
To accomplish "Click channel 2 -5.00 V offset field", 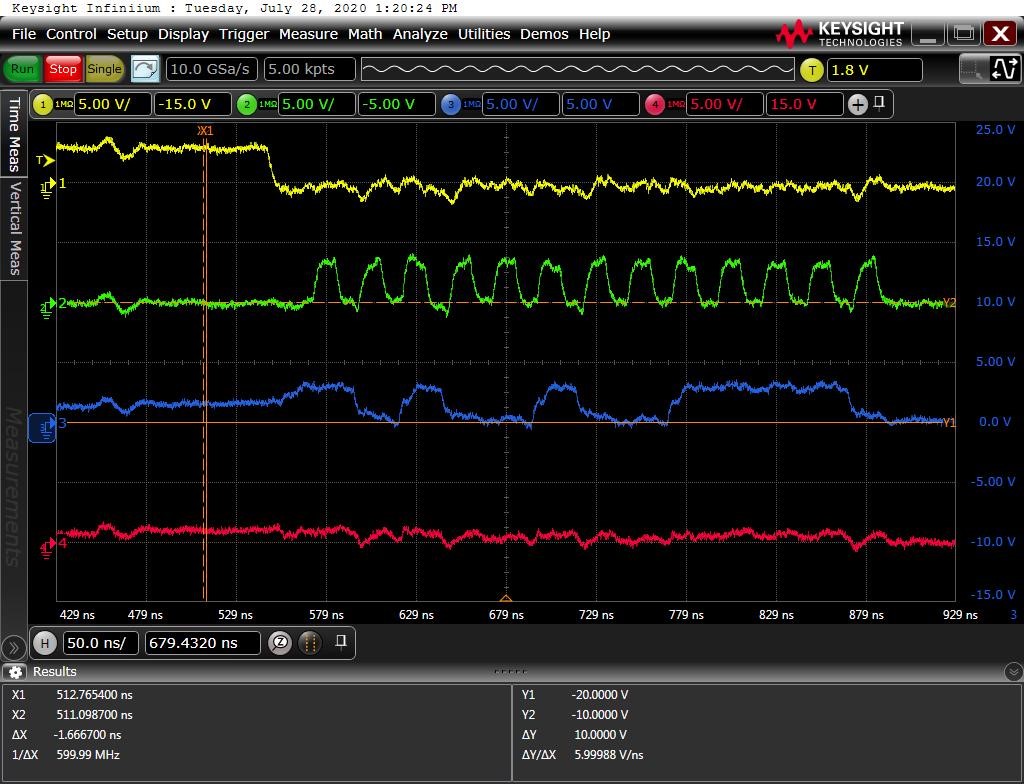I will pyautogui.click(x=396, y=105).
